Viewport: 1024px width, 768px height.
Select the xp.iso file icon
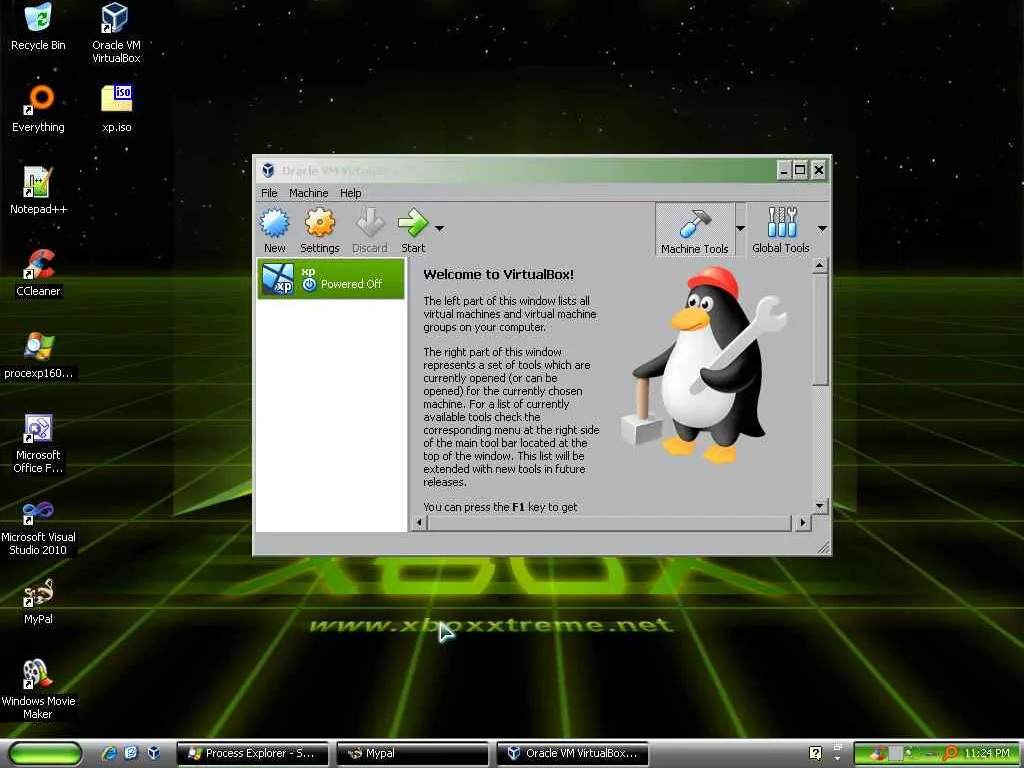(117, 109)
